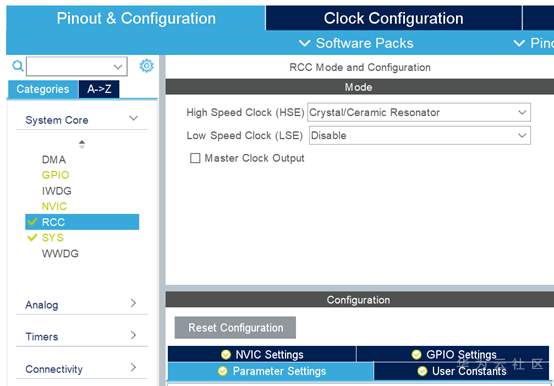554x386 pixels.
Task: Open the GPIO Settings tab
Action: [453, 354]
